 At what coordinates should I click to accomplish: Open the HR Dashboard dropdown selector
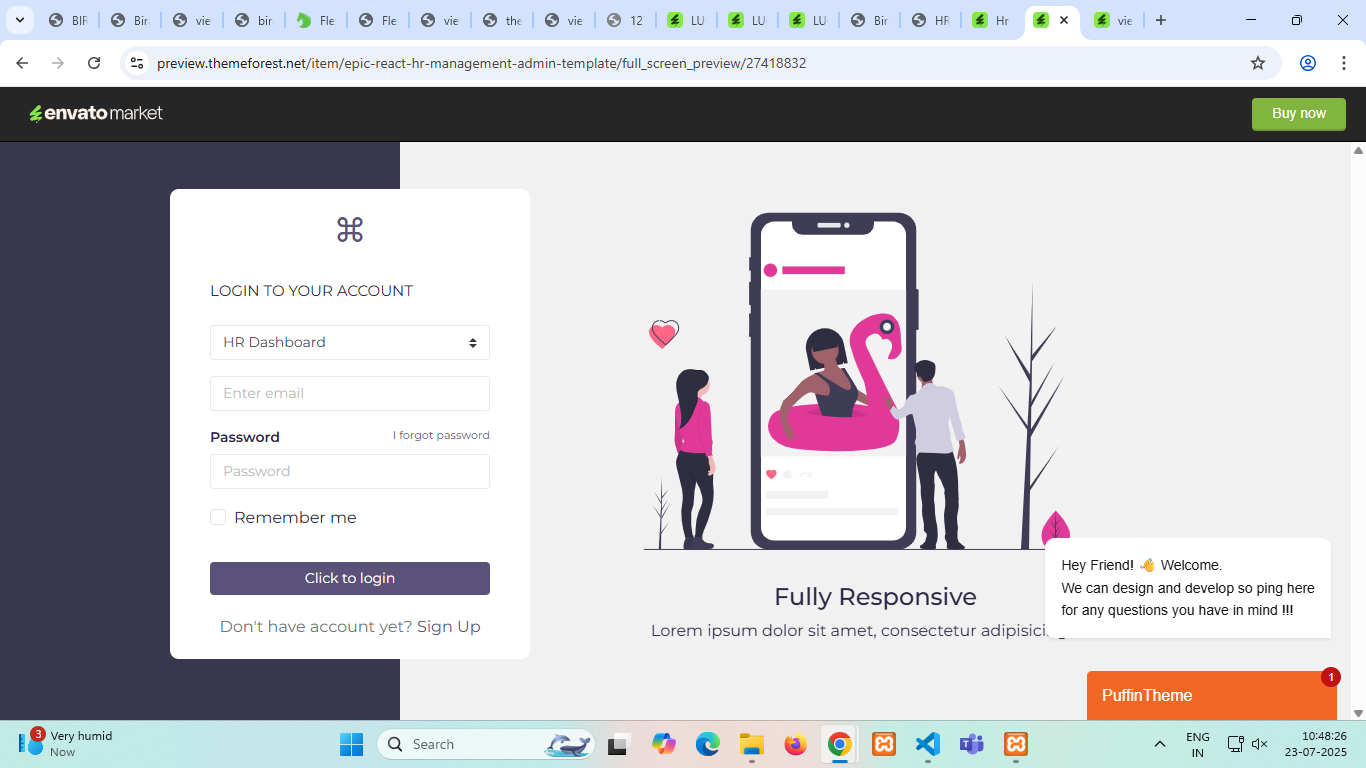[349, 342]
